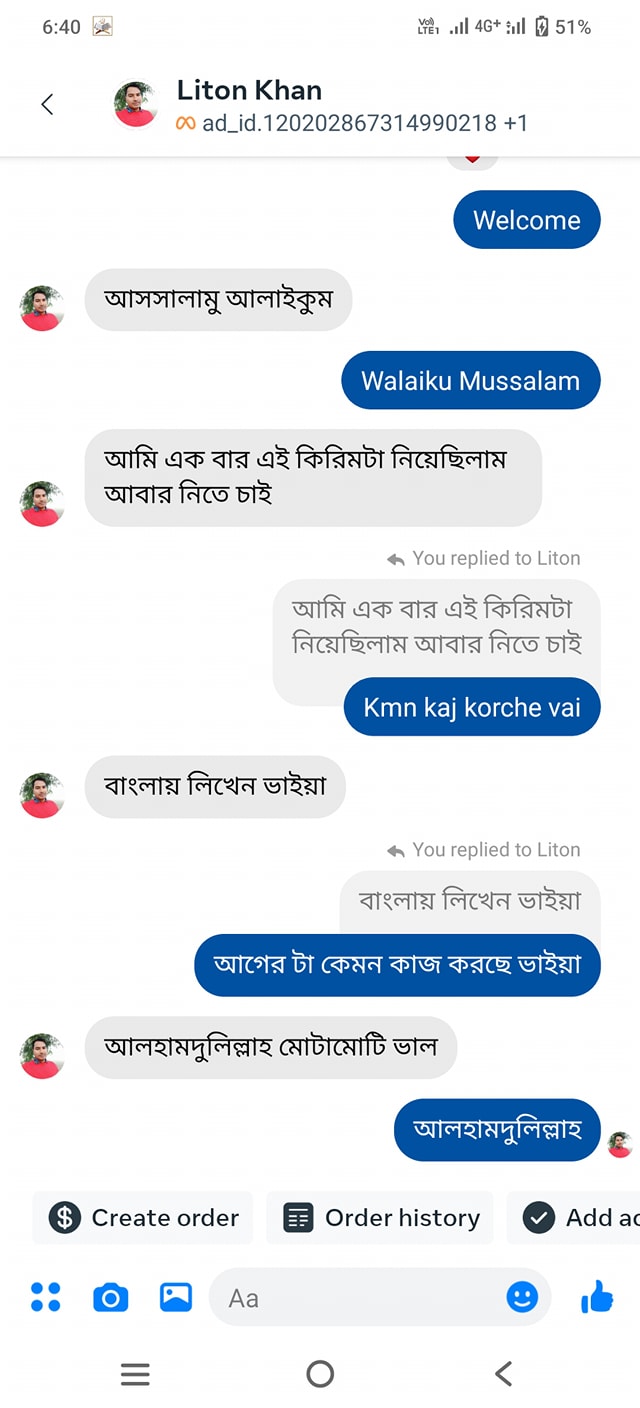Image resolution: width=640 pixels, height=1408 pixels.
Task: Tap the back arrow in chat header
Action: (47, 104)
